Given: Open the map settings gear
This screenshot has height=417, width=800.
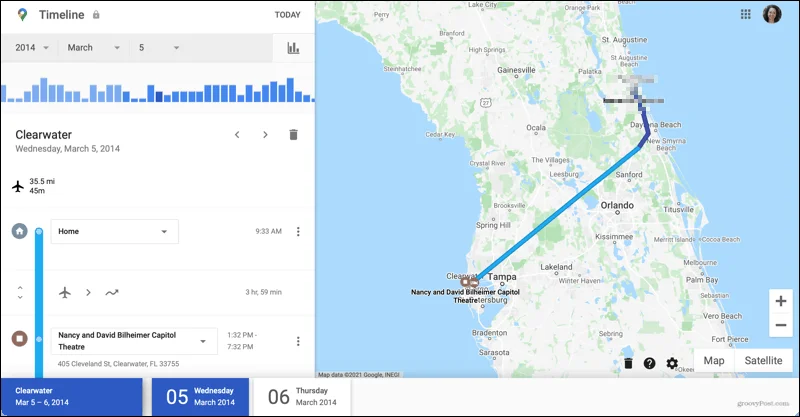Looking at the screenshot, I should coord(672,363).
